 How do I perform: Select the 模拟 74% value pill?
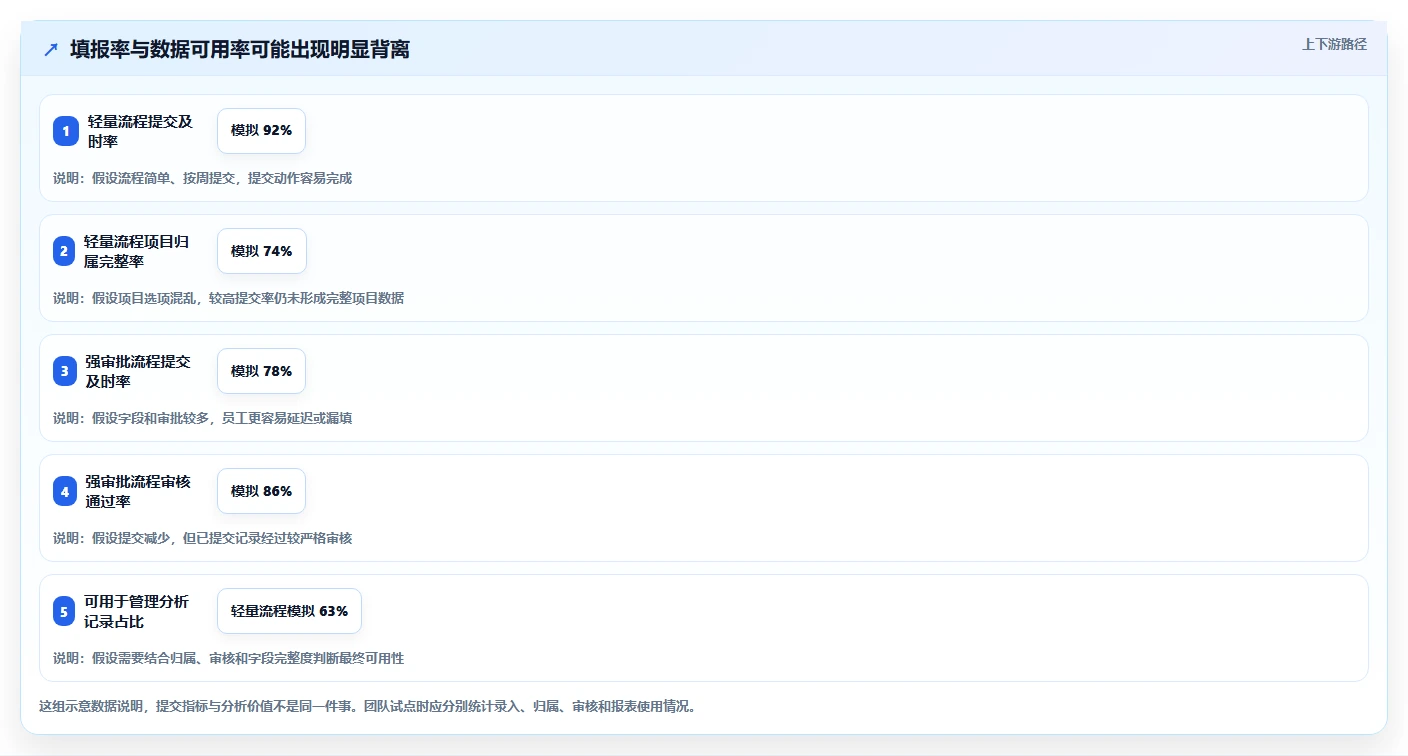(x=262, y=251)
